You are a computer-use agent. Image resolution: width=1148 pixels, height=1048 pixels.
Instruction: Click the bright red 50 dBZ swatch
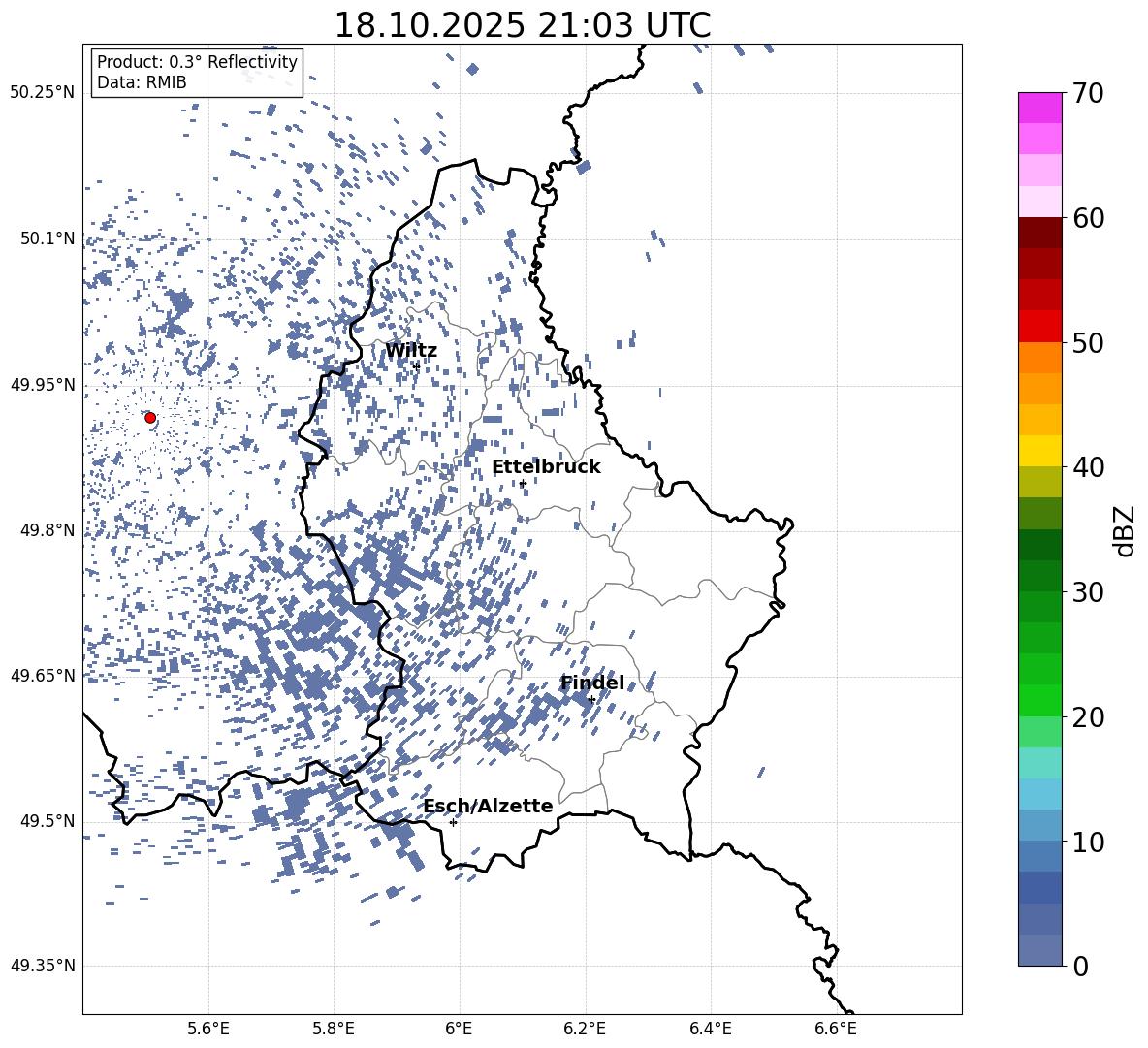pos(1039,327)
